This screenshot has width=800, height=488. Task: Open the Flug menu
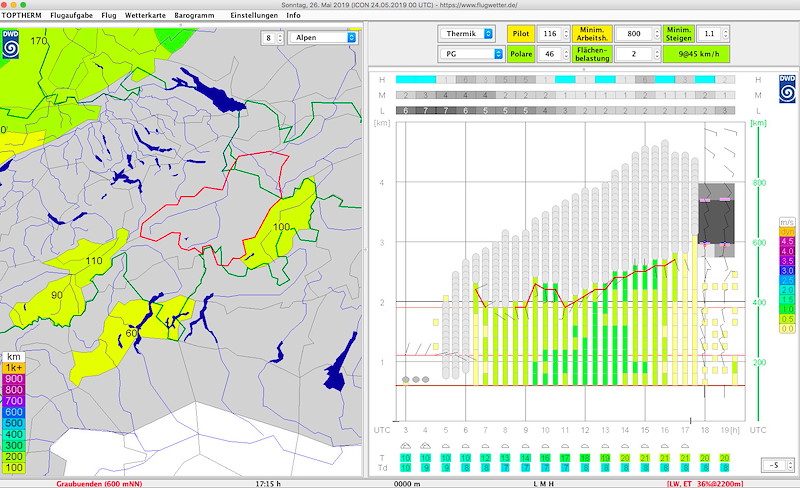[x=109, y=15]
